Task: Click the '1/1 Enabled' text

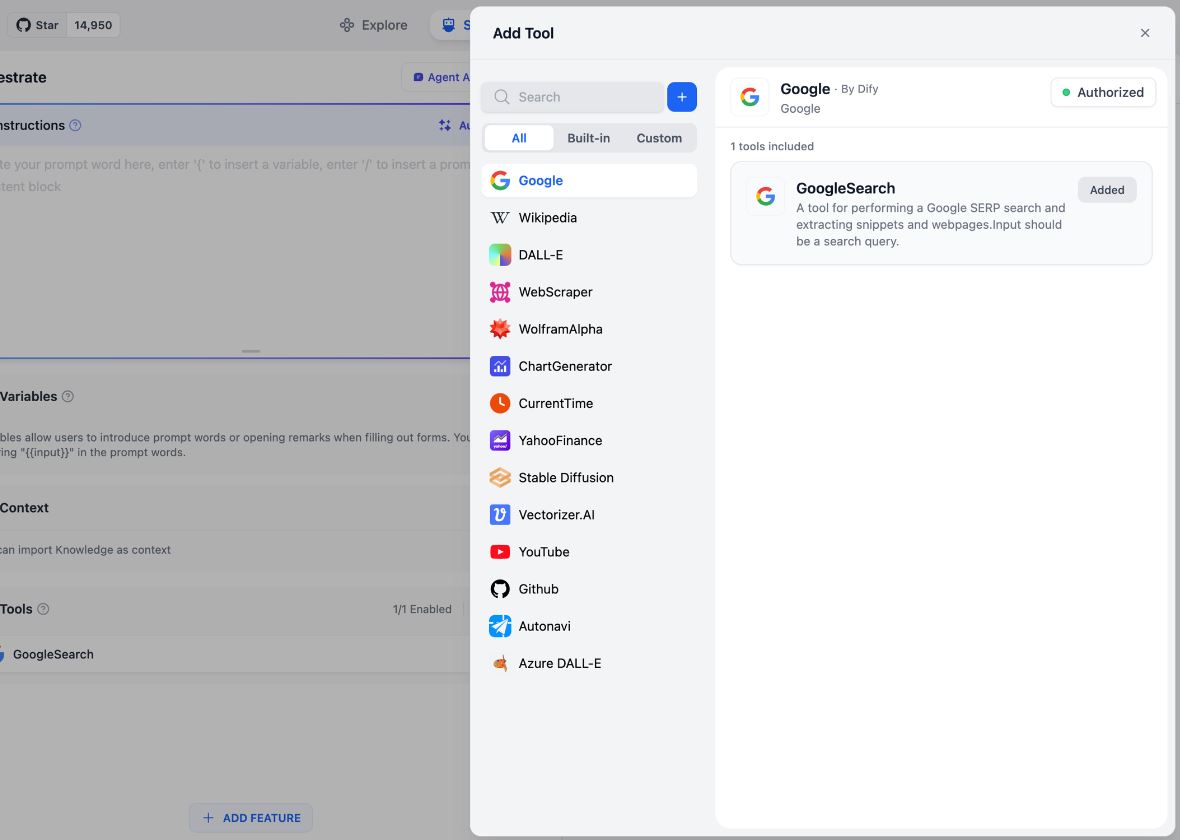Action: click(x=422, y=609)
